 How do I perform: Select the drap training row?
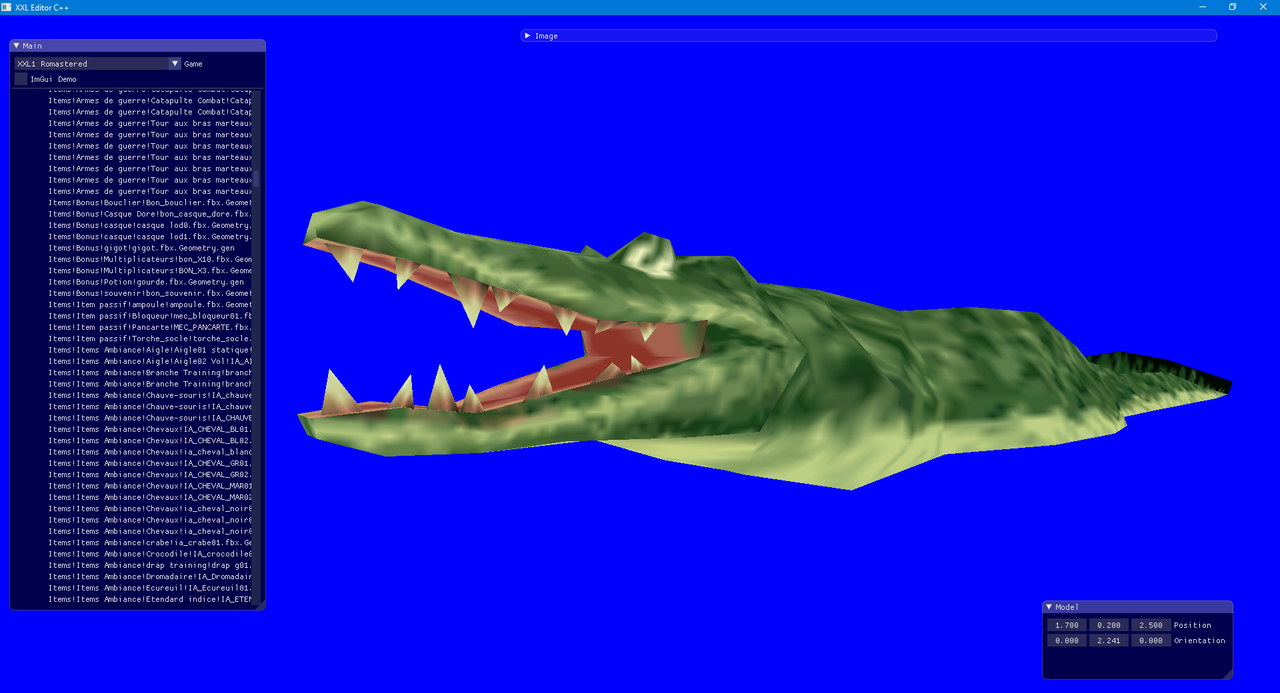click(x=150, y=565)
